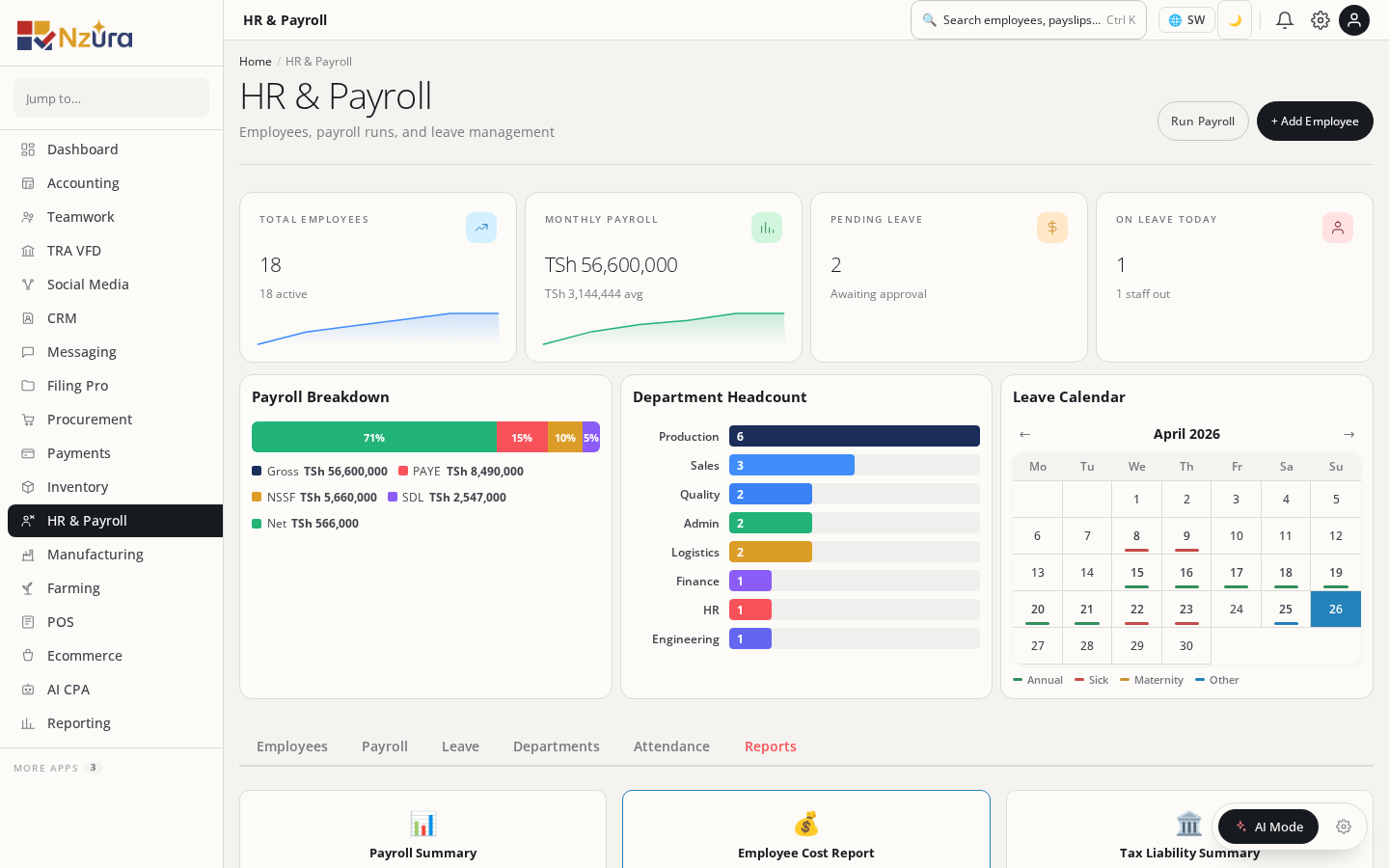Open Ecommerce module
The height and width of the screenshot is (868, 1389).
tap(115, 656)
